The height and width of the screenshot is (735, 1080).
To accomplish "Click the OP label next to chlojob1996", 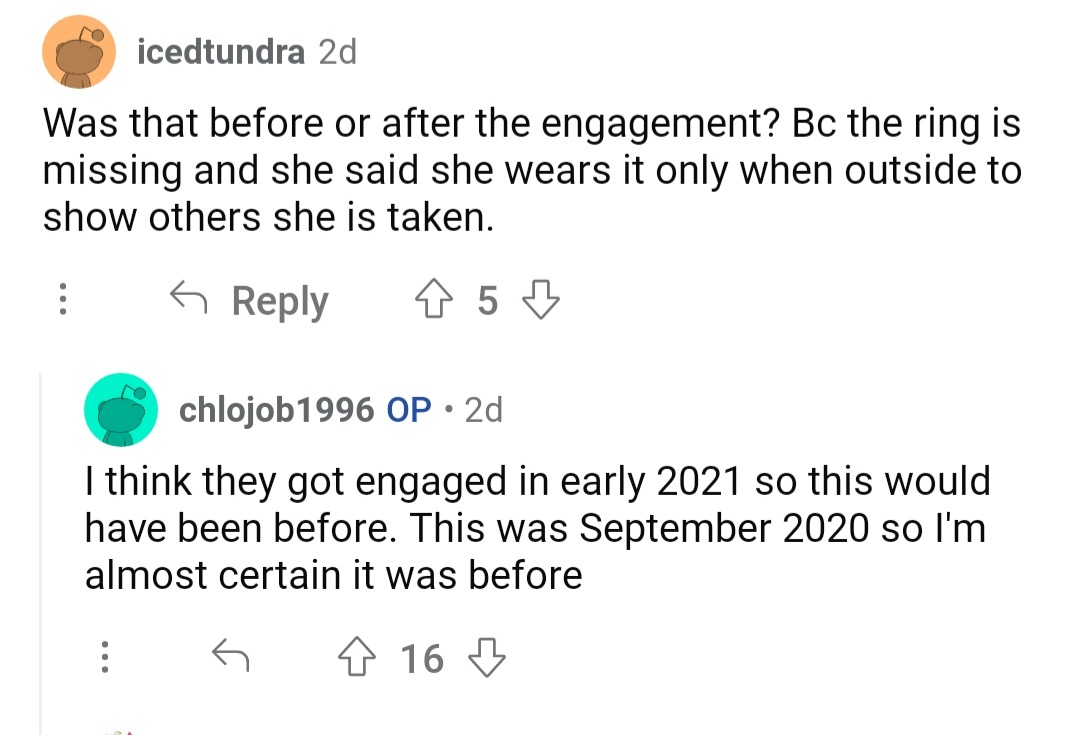I will coord(409,409).
